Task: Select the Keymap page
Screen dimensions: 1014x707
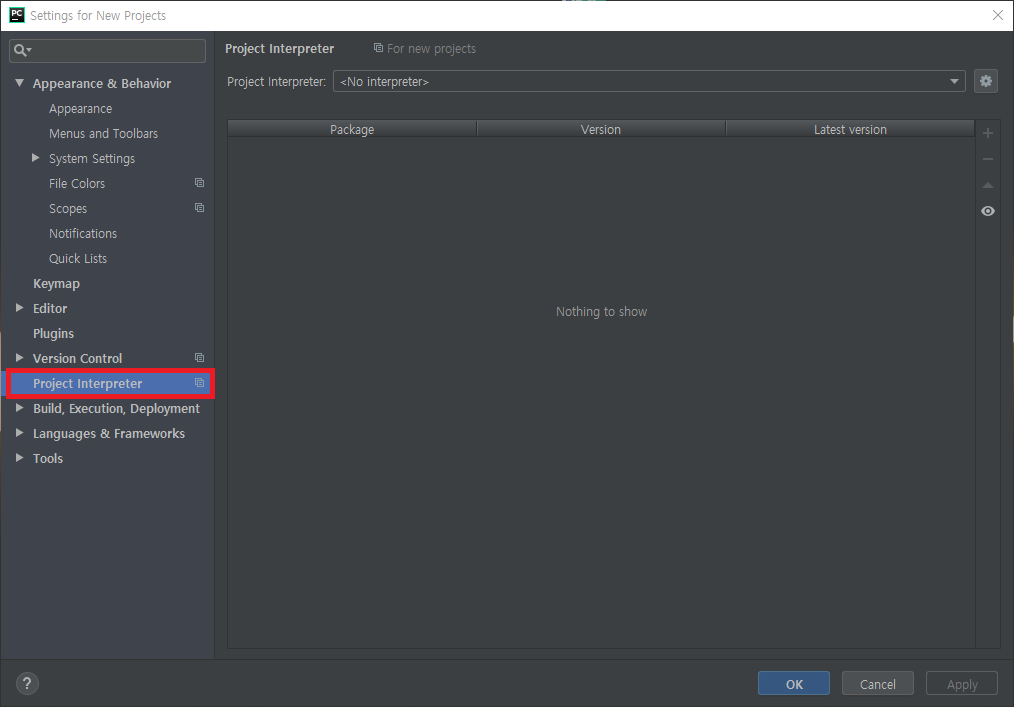Action: pos(56,283)
